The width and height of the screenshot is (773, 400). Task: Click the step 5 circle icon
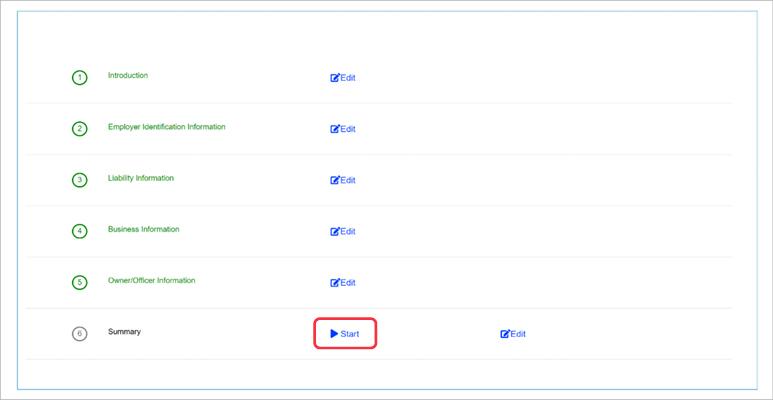pyautogui.click(x=80, y=283)
